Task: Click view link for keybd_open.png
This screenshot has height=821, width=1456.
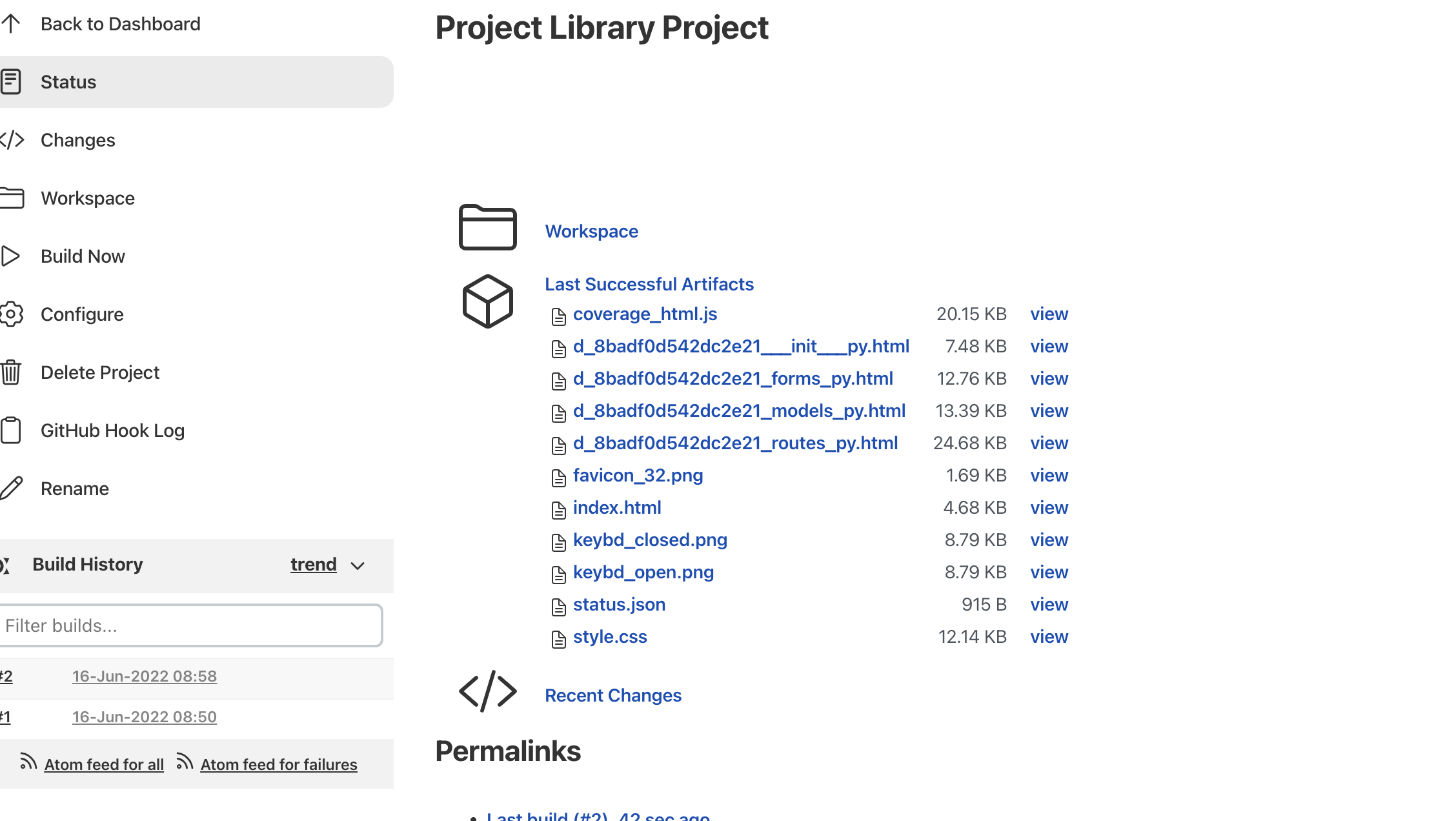Action: tap(1049, 573)
